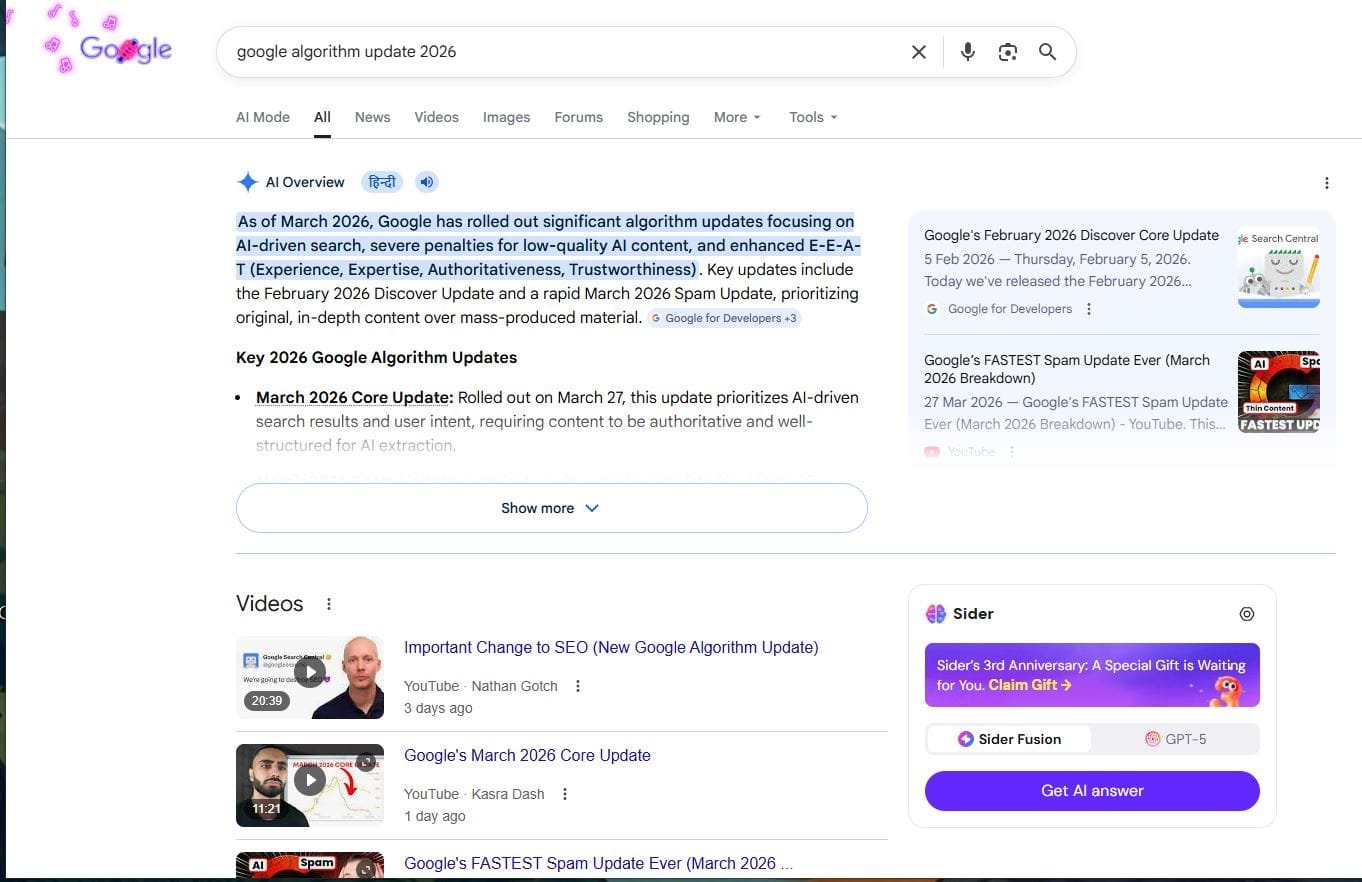Switch to AI Mode tab
The width and height of the screenshot is (1362, 882).
pos(263,117)
